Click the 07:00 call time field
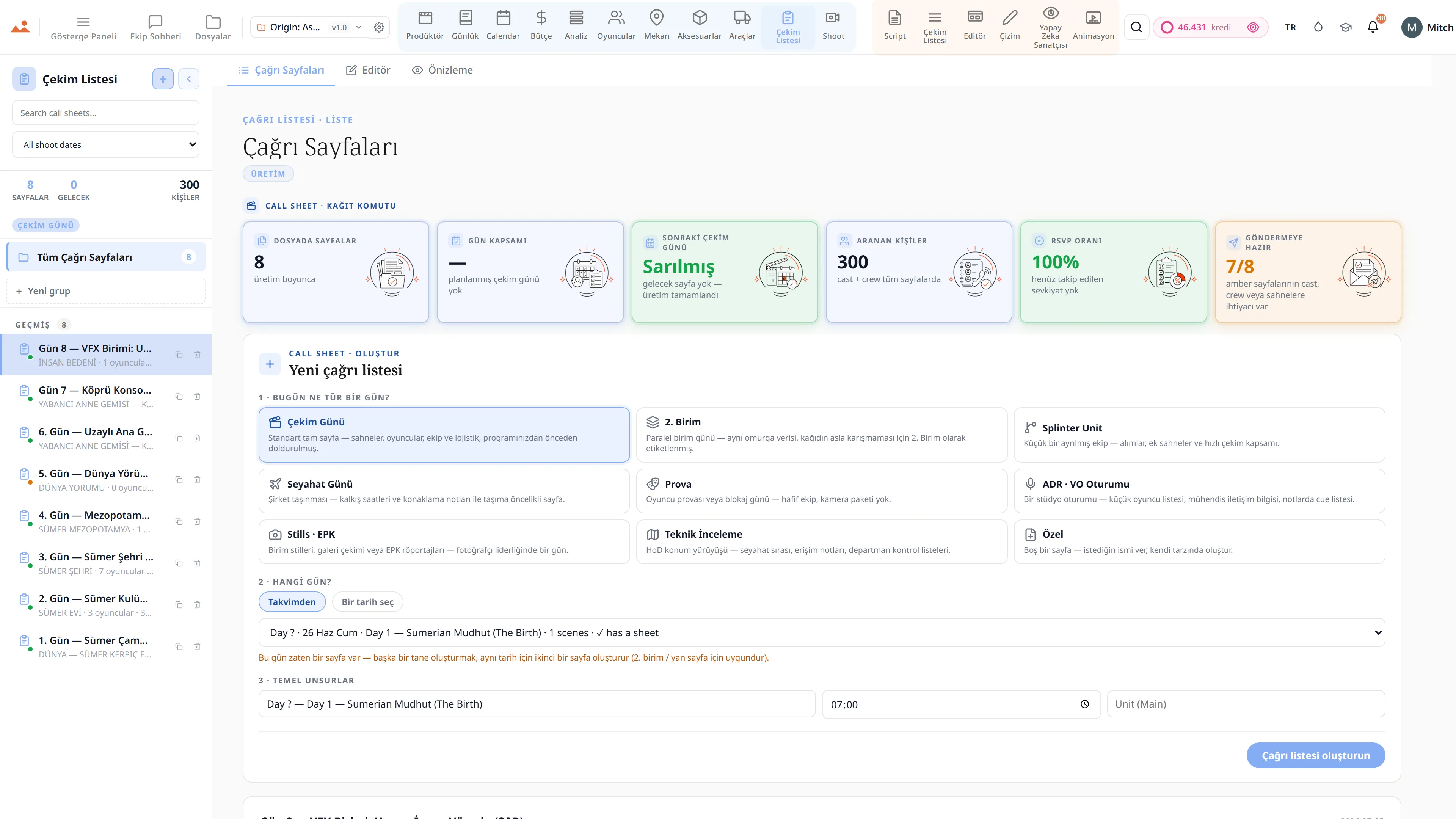Viewport: 1456px width, 819px height. tap(961, 704)
